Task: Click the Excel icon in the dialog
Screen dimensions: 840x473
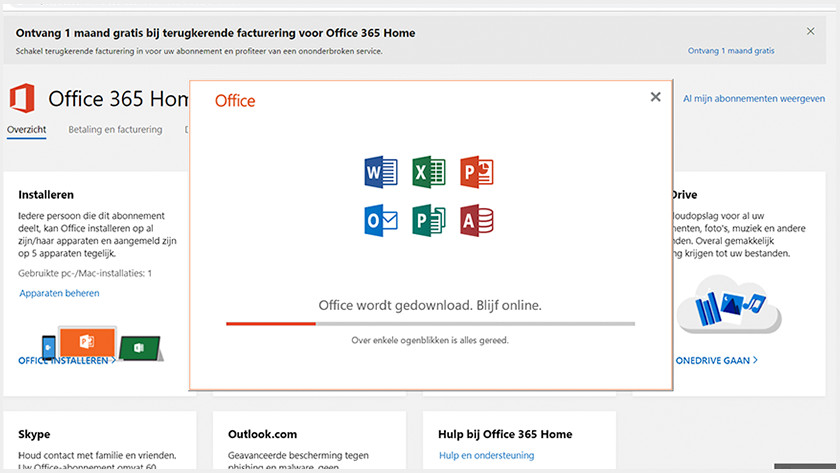Action: (428, 172)
